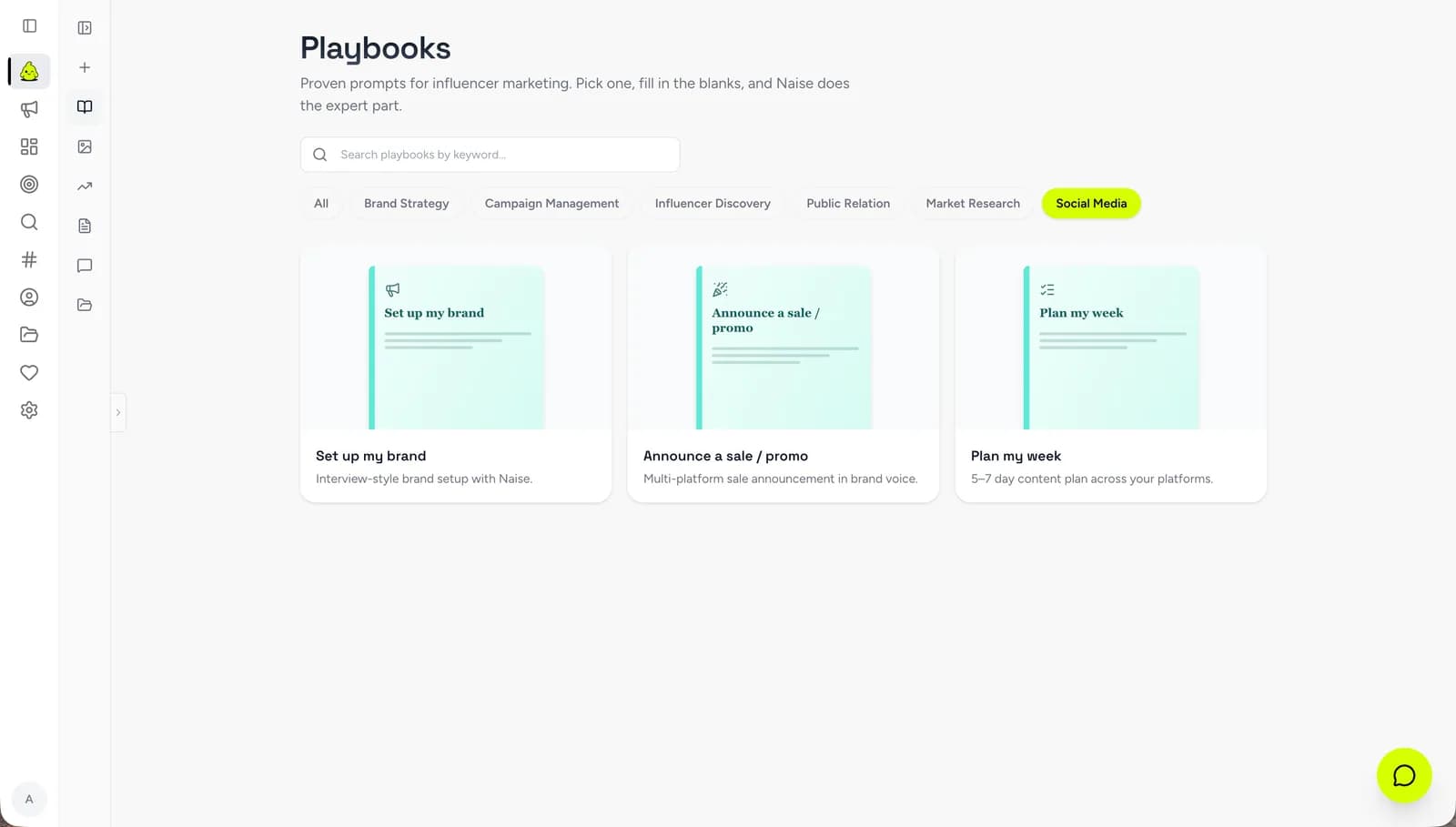Select the Influencer Discovery filter tab
This screenshot has width=1456, height=827.
click(x=713, y=203)
